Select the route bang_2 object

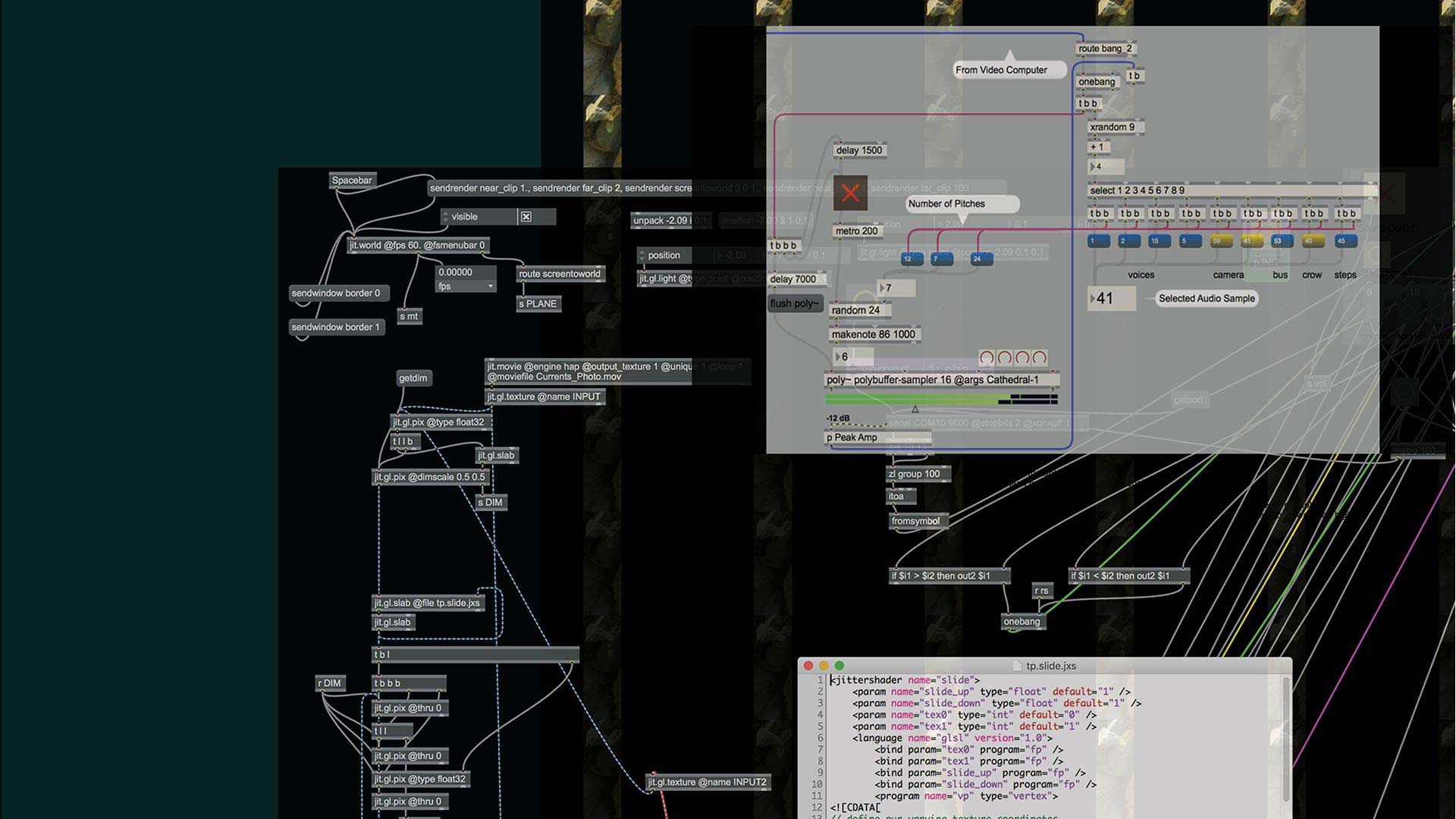tap(1106, 49)
